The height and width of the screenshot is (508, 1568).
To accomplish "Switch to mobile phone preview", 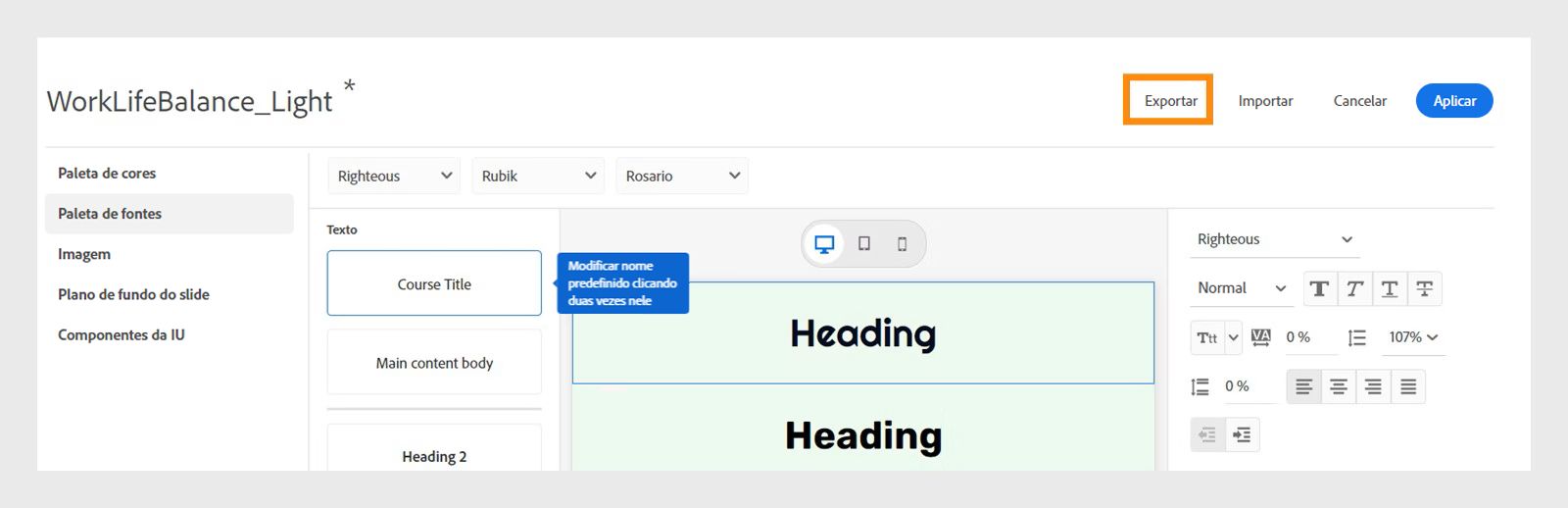I will click(x=902, y=243).
